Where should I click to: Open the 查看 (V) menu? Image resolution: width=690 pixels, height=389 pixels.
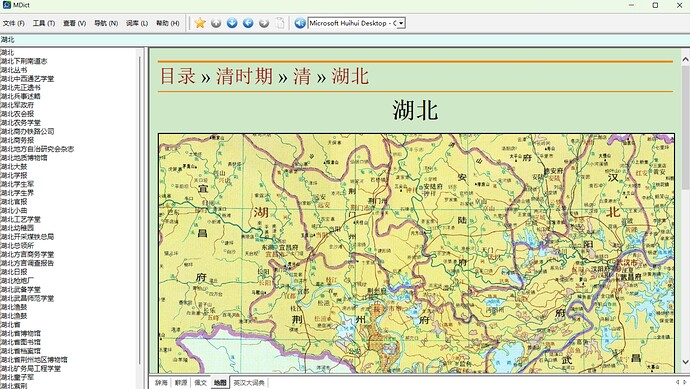74,23
